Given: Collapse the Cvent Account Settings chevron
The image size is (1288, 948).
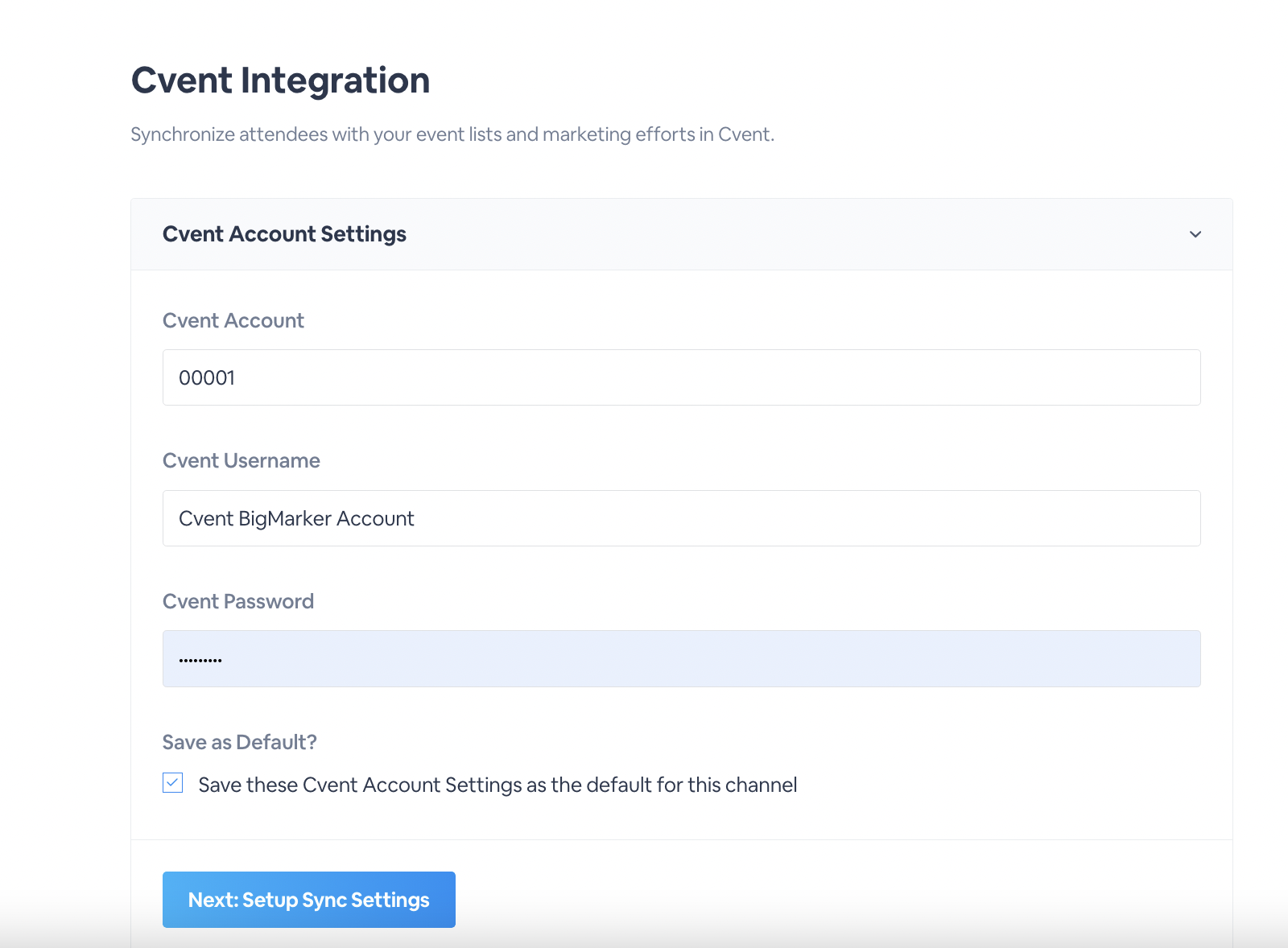Looking at the screenshot, I should coord(1195,234).
